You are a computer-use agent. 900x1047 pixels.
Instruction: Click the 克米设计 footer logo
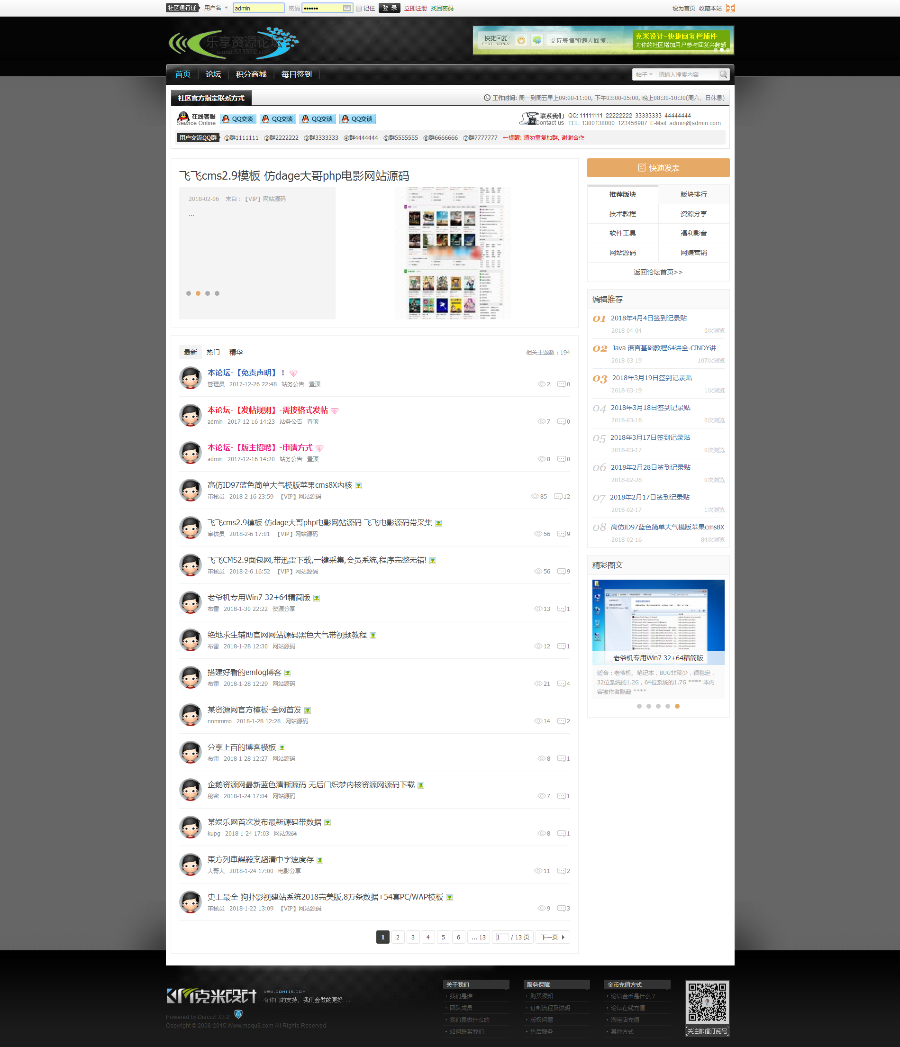tap(211, 996)
